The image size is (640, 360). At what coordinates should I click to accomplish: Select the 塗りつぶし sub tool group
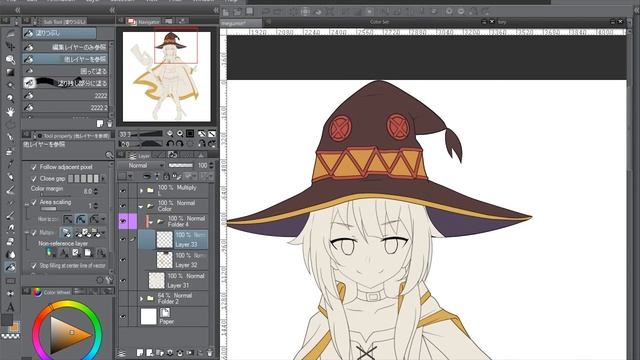(x=60, y=33)
